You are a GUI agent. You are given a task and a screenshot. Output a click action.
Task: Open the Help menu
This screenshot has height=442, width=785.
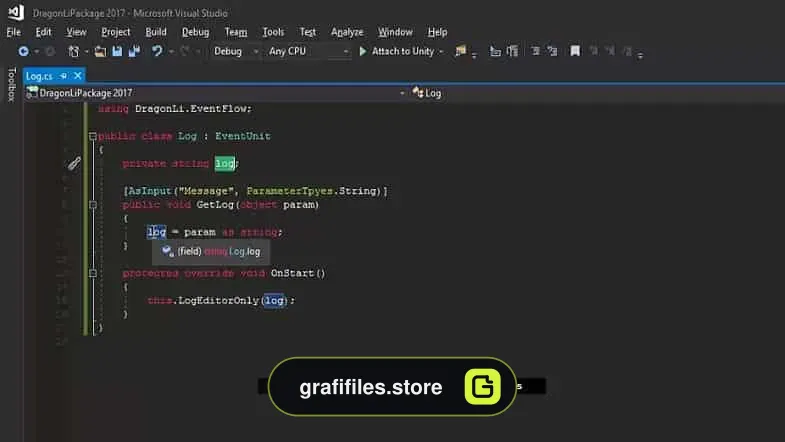click(437, 32)
